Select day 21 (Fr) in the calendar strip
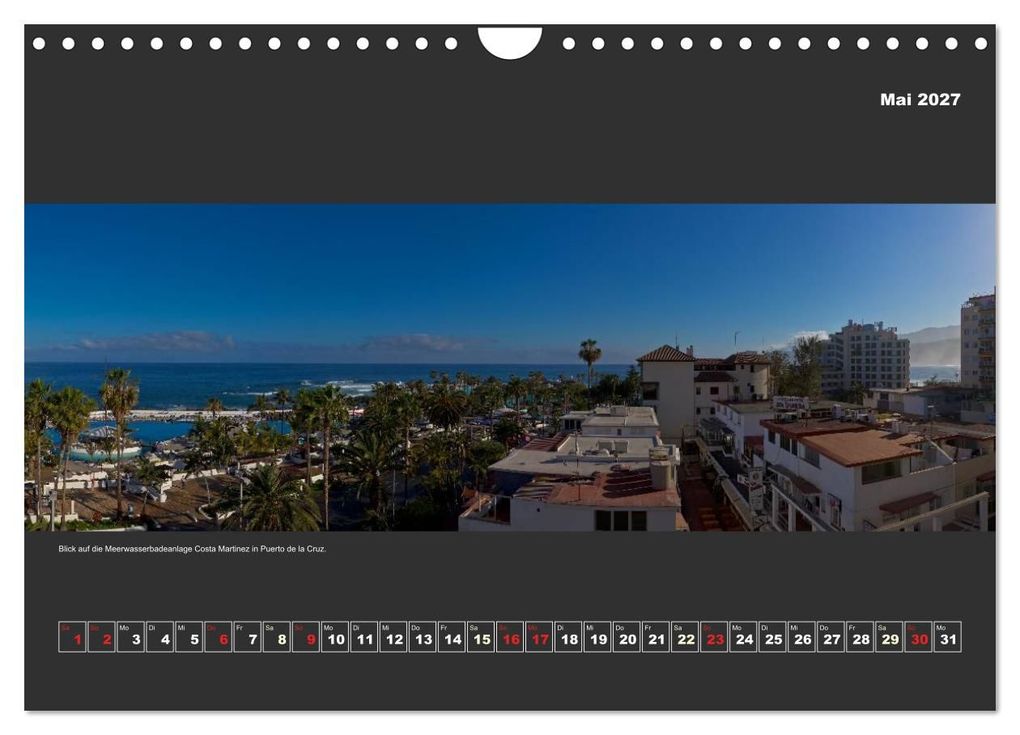The height and width of the screenshot is (735, 1020). (656, 637)
